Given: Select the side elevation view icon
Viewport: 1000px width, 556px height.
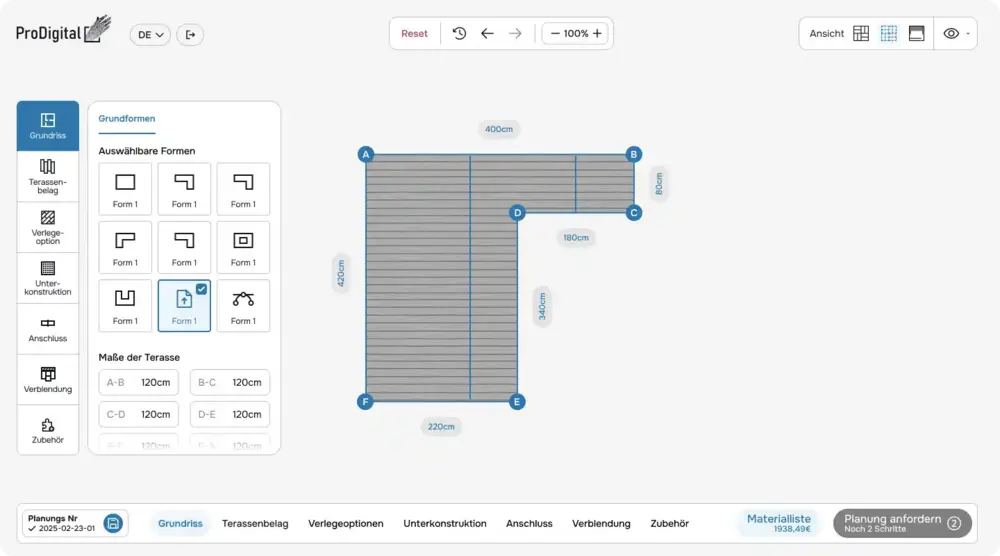Looking at the screenshot, I should [916, 34].
